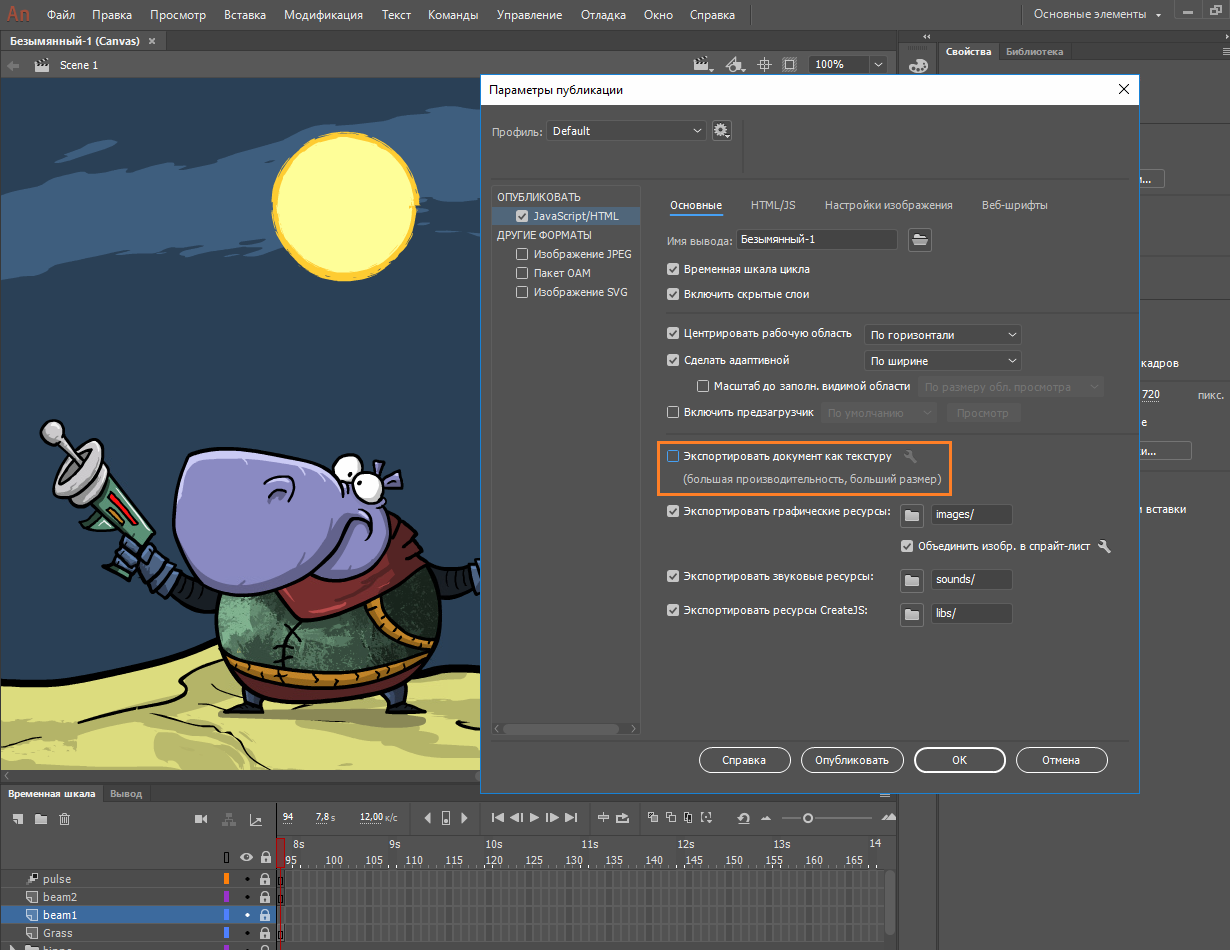
Task: Open the Модификация menu
Action: click(324, 15)
